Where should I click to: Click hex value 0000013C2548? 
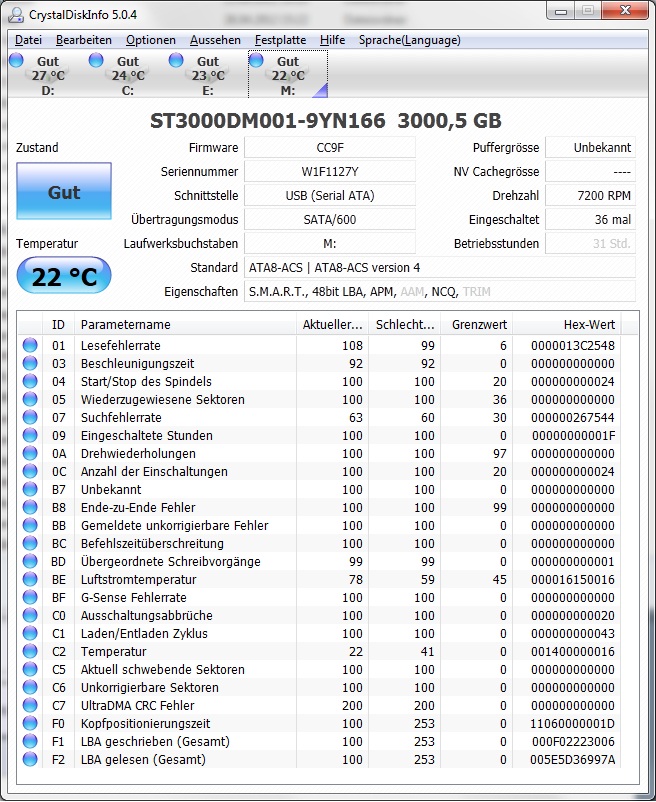[x=573, y=345]
